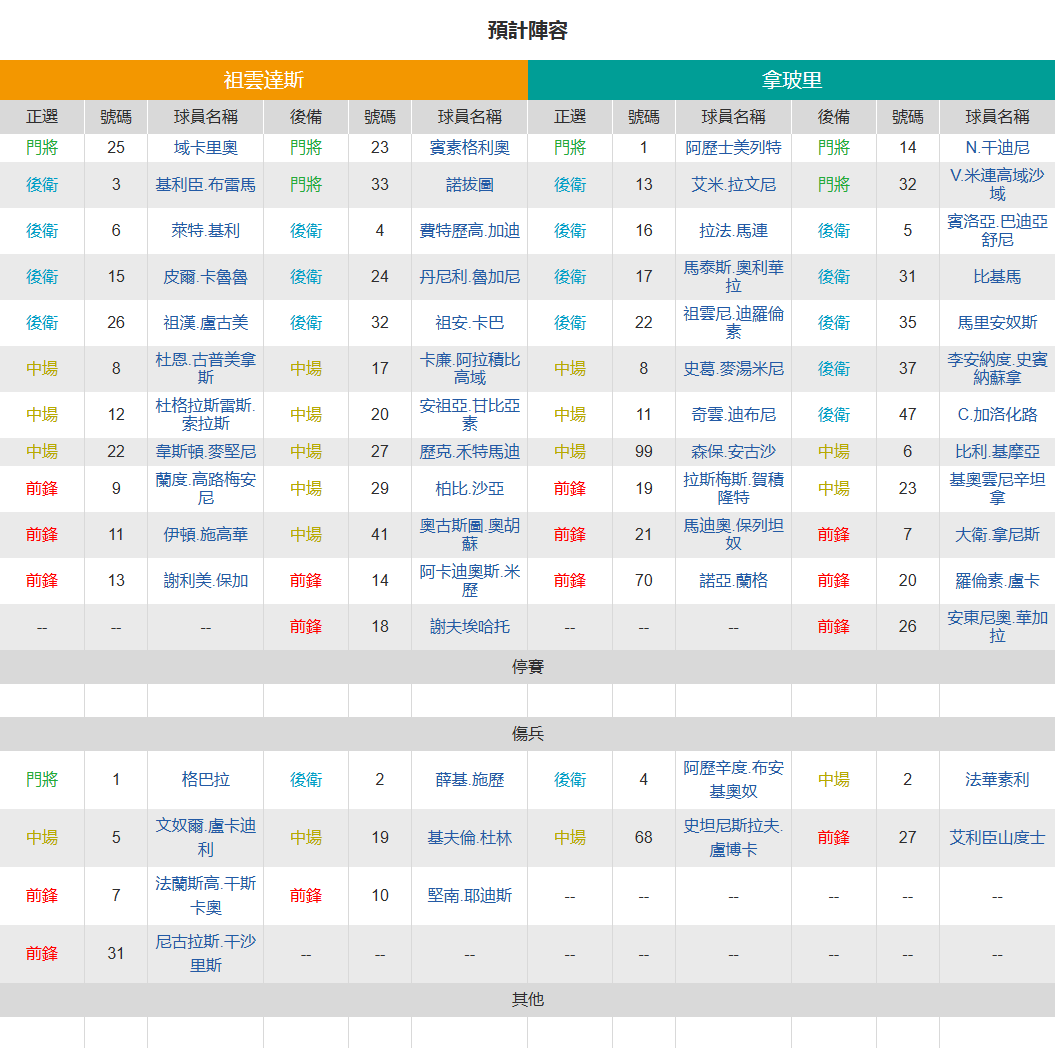Open 比基馬 player link
1055x1048 pixels.
coord(997,276)
